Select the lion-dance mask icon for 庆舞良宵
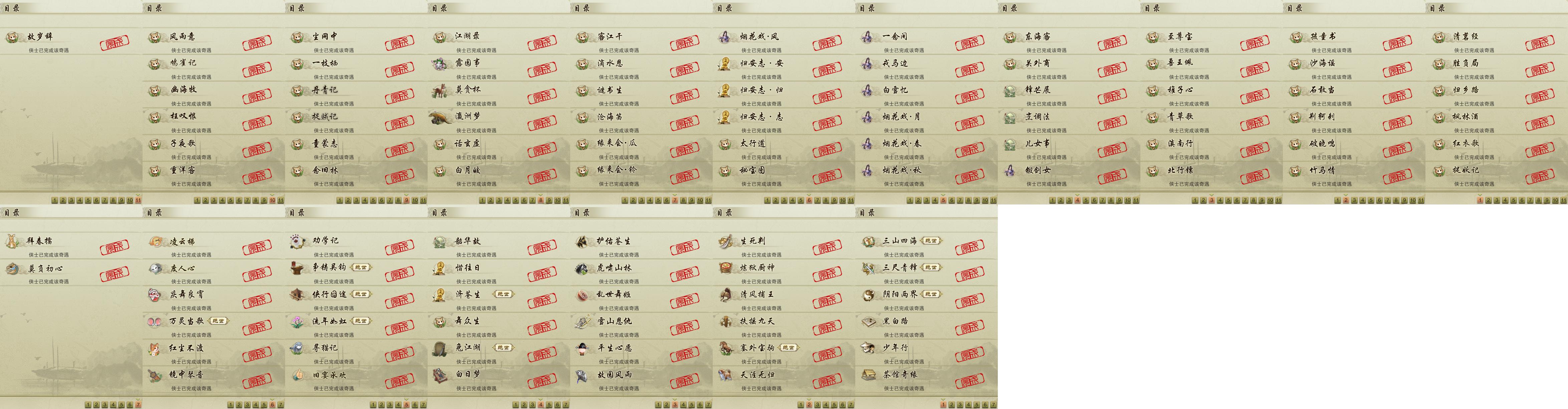The width and height of the screenshot is (1568, 409). 155,295
